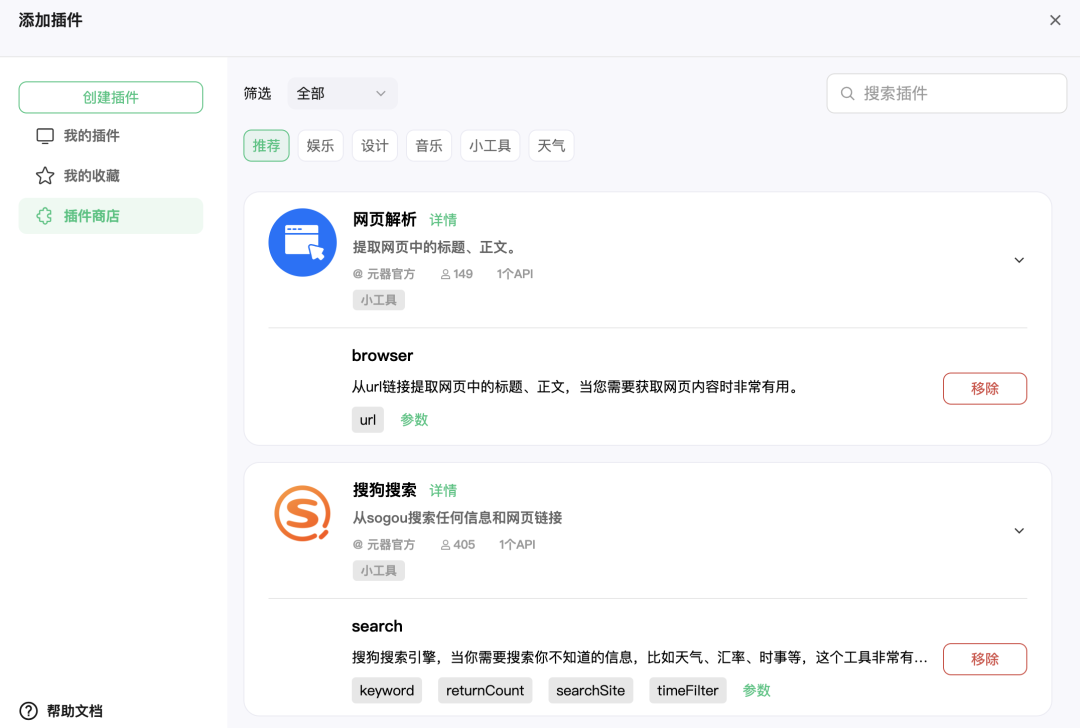The height and width of the screenshot is (728, 1080).
Task: Click the 我的插件 monitor icon
Action: pyautogui.click(x=45, y=136)
